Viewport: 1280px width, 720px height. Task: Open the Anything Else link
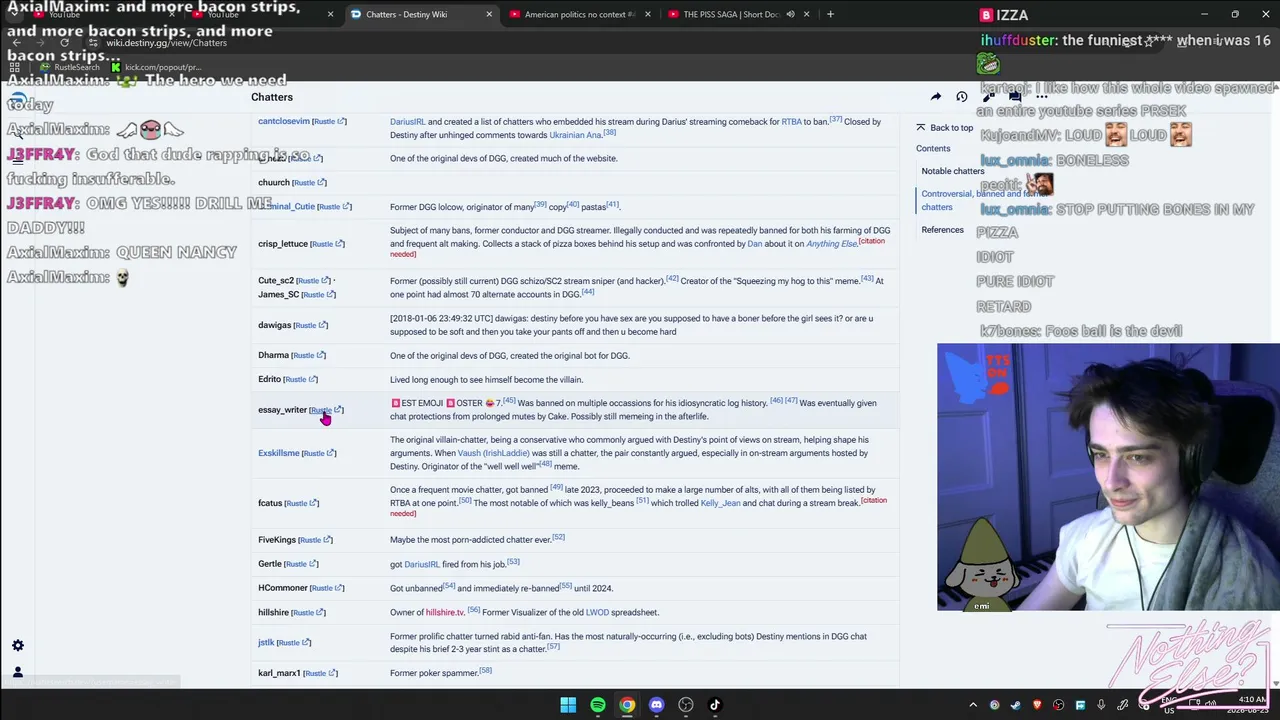coord(831,244)
